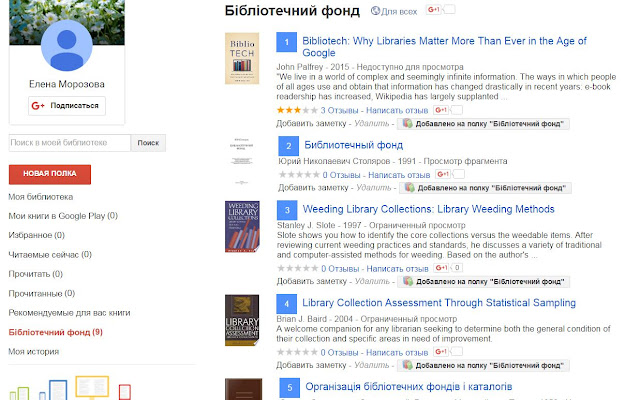Open the 'Библиотечный фонд' book title link
The height and width of the screenshot is (400, 640).
pos(353,145)
